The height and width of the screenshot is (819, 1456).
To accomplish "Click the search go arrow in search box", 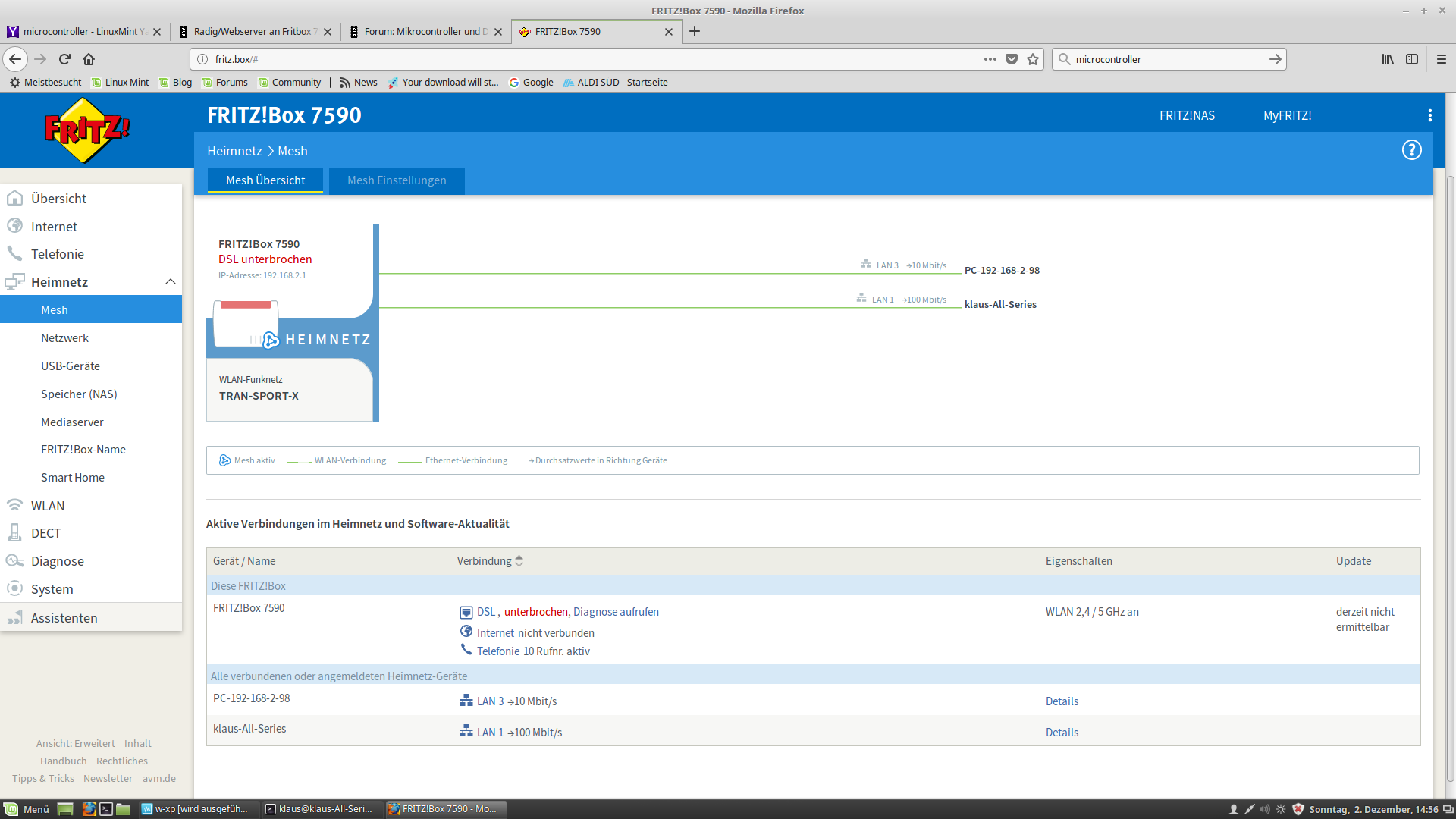I will pyautogui.click(x=1275, y=59).
